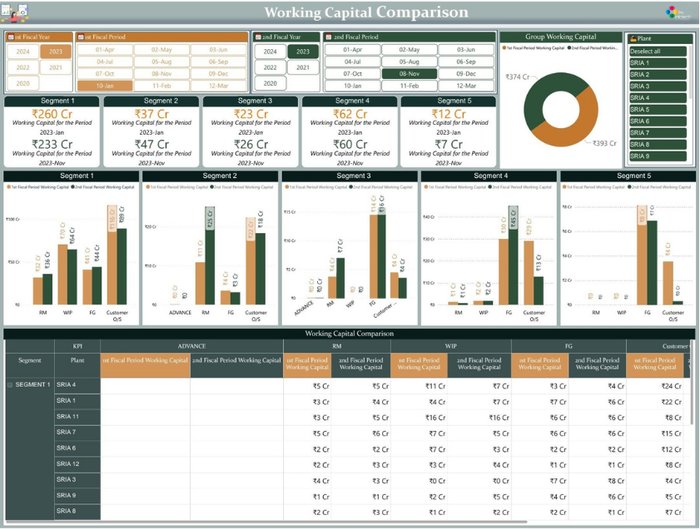Select 2024 in the 1st Fiscal Year slicer
The width and height of the screenshot is (700, 530).
[x=23, y=52]
